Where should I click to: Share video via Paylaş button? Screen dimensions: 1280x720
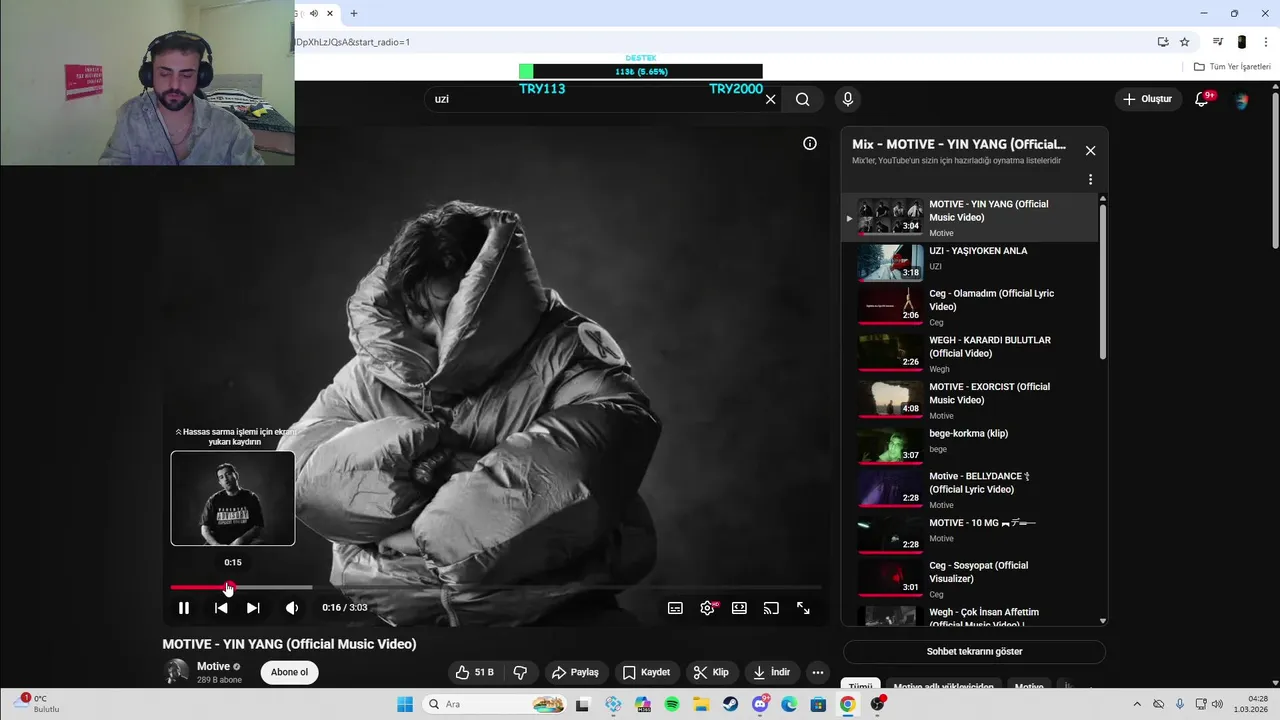575,672
